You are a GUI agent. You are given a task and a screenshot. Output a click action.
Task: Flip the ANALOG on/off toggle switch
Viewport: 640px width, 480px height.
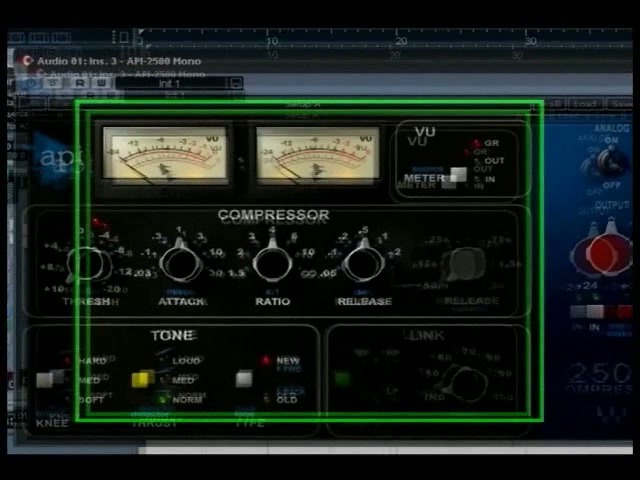click(610, 162)
